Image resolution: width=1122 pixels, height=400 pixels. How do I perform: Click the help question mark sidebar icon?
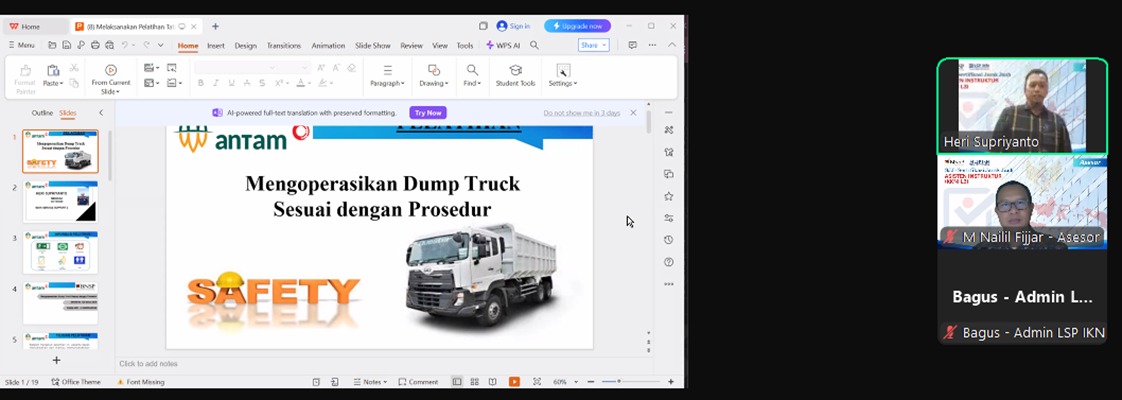pos(668,262)
